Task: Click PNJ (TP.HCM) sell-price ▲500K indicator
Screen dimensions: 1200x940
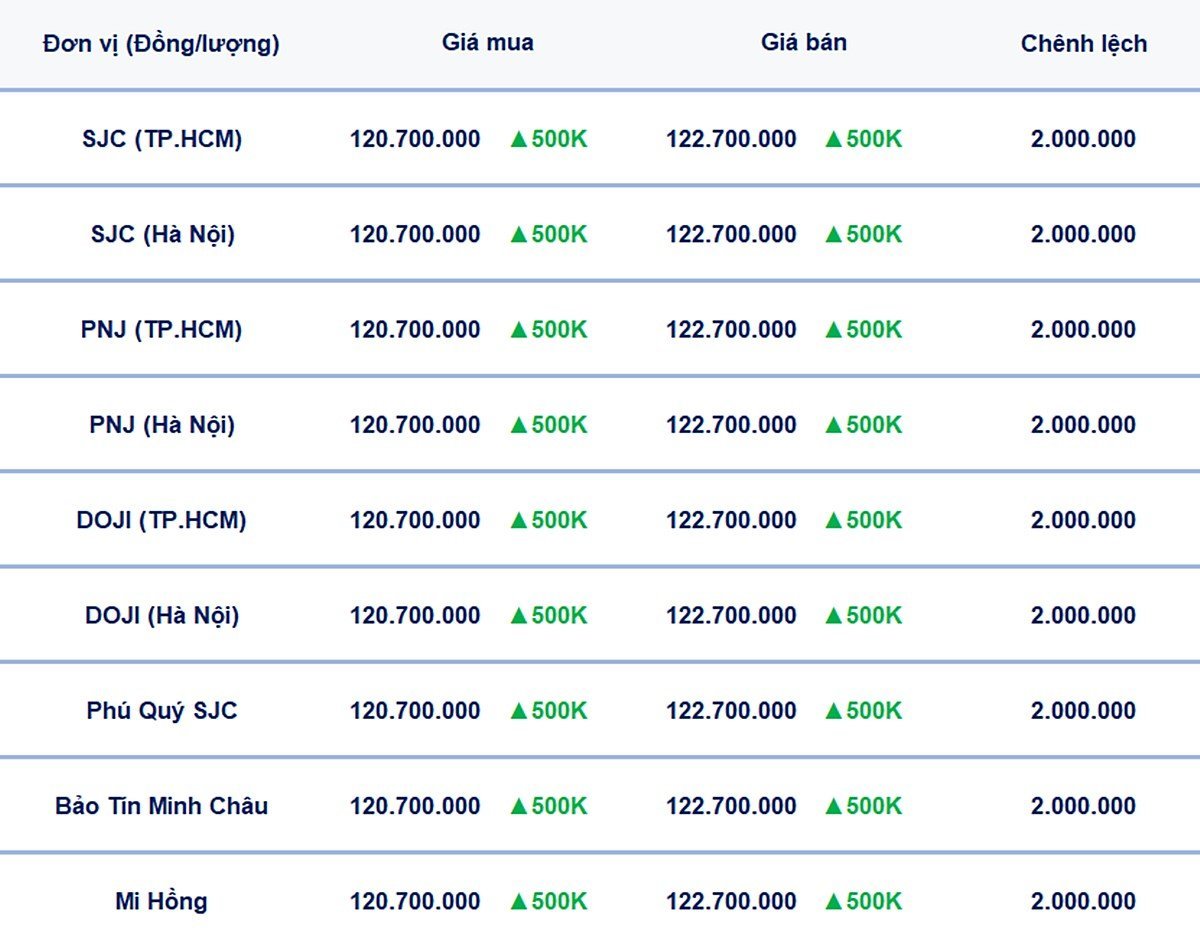Action: point(864,329)
